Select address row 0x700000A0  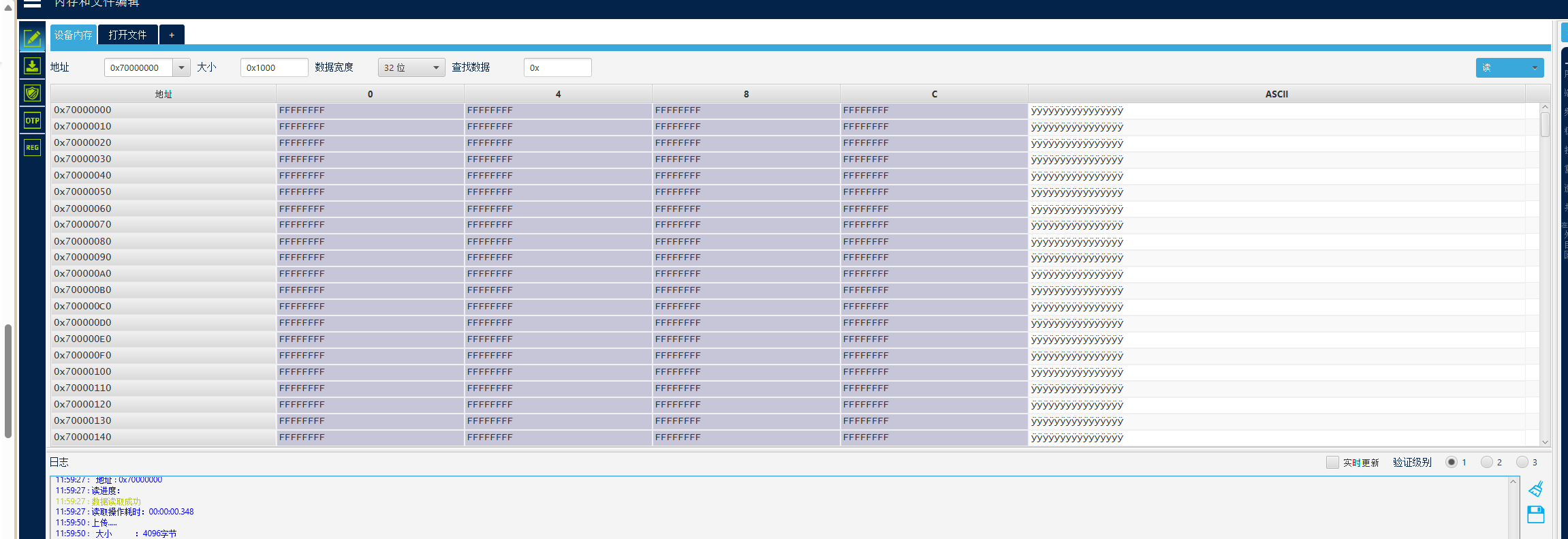(163, 273)
